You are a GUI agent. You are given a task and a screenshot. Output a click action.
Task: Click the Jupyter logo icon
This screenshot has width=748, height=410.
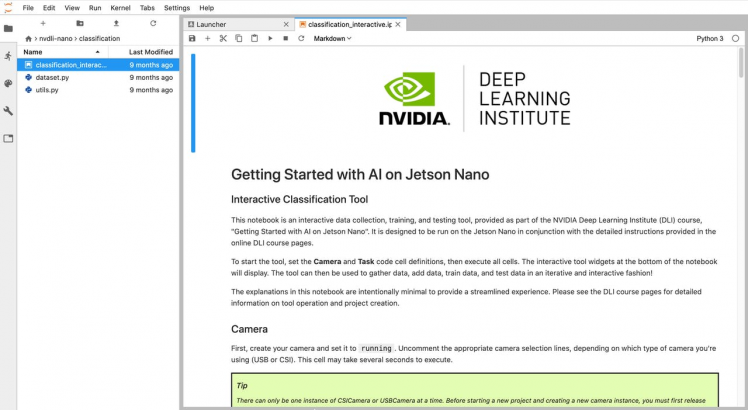(8, 8)
